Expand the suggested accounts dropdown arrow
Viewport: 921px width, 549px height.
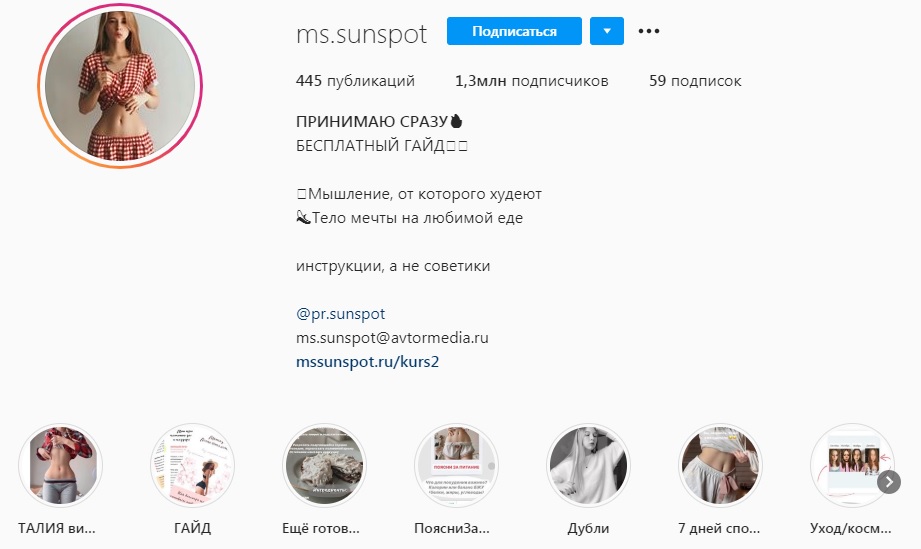[607, 31]
